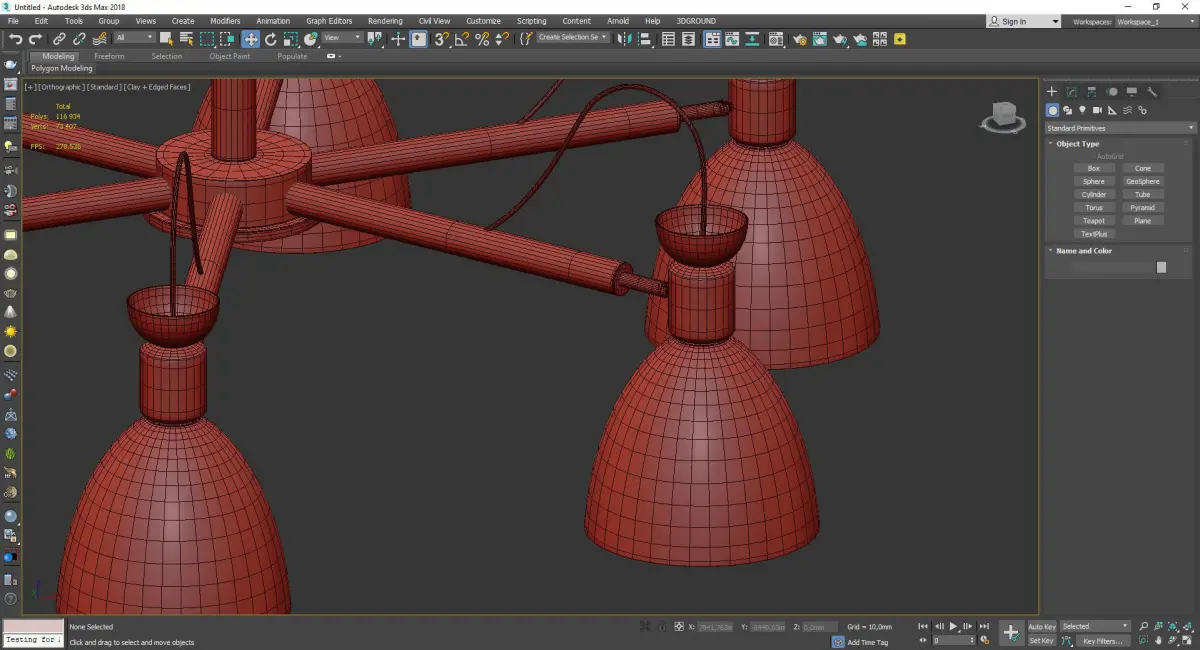The image size is (1200, 650).
Task: Collapse the Object Type rollout
Action: pyautogui.click(x=1077, y=144)
